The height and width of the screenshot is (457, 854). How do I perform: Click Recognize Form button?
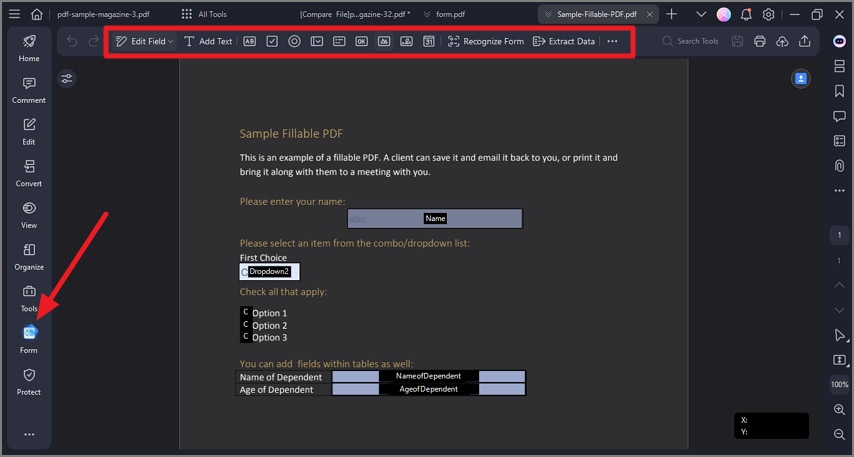tap(485, 41)
